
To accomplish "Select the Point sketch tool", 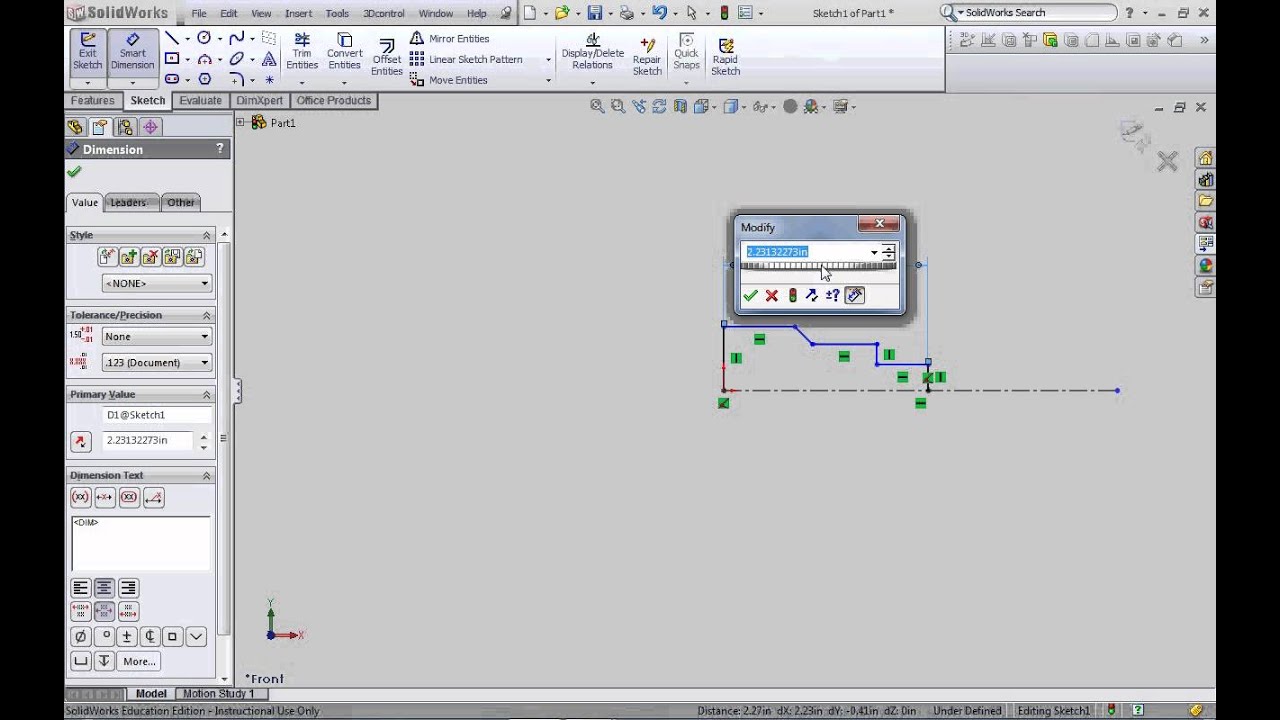I will tap(269, 80).
